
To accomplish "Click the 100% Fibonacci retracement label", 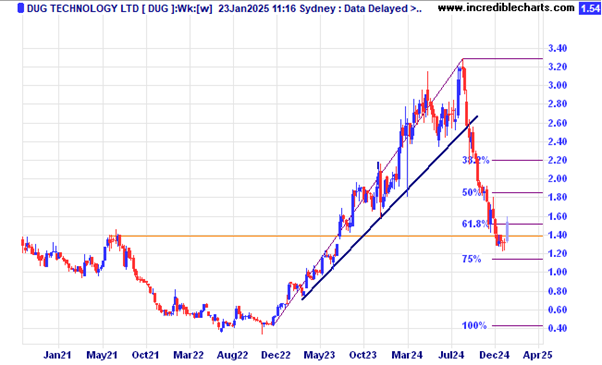I will pyautogui.click(x=474, y=326).
